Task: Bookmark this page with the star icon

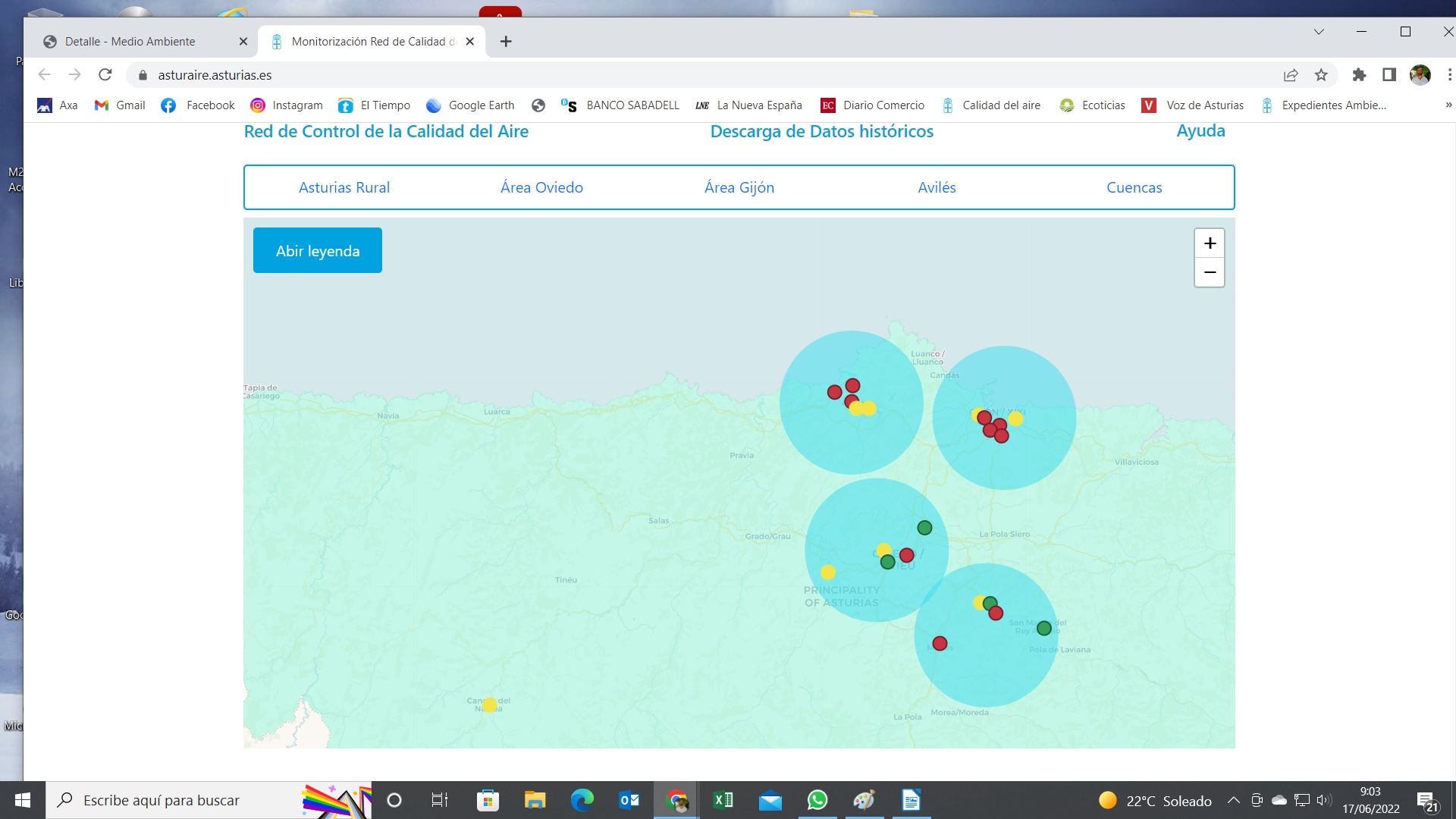Action: [x=1321, y=74]
